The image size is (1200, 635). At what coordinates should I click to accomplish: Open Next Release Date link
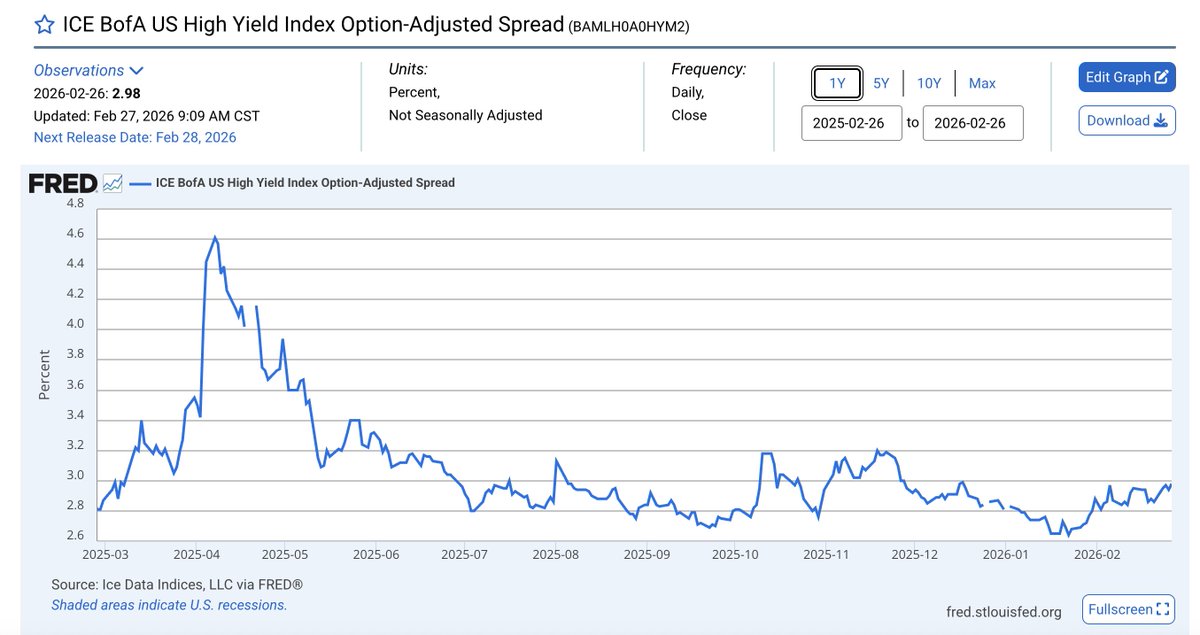tap(135, 137)
